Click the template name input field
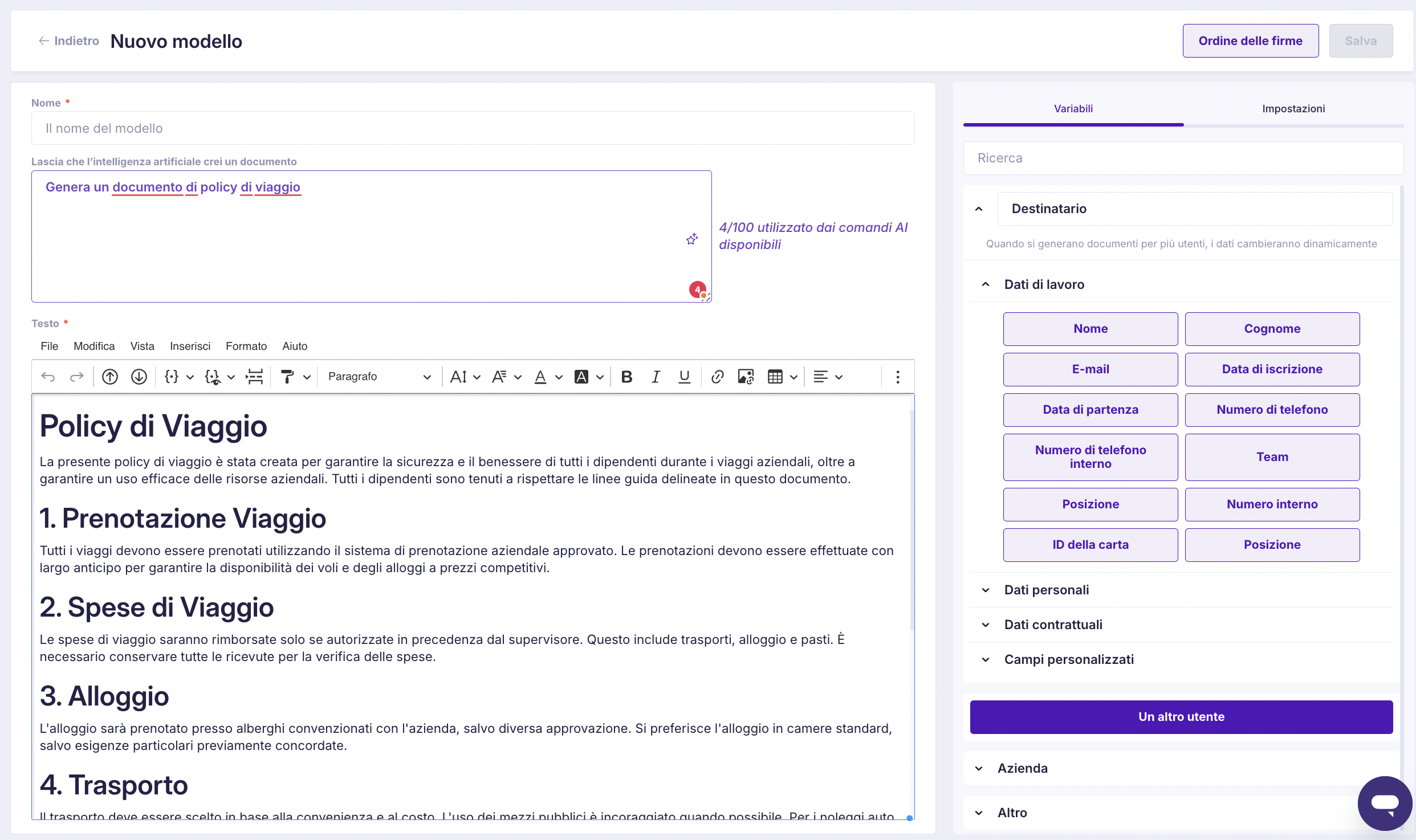Viewport: 1416px width, 840px height. pos(473,128)
